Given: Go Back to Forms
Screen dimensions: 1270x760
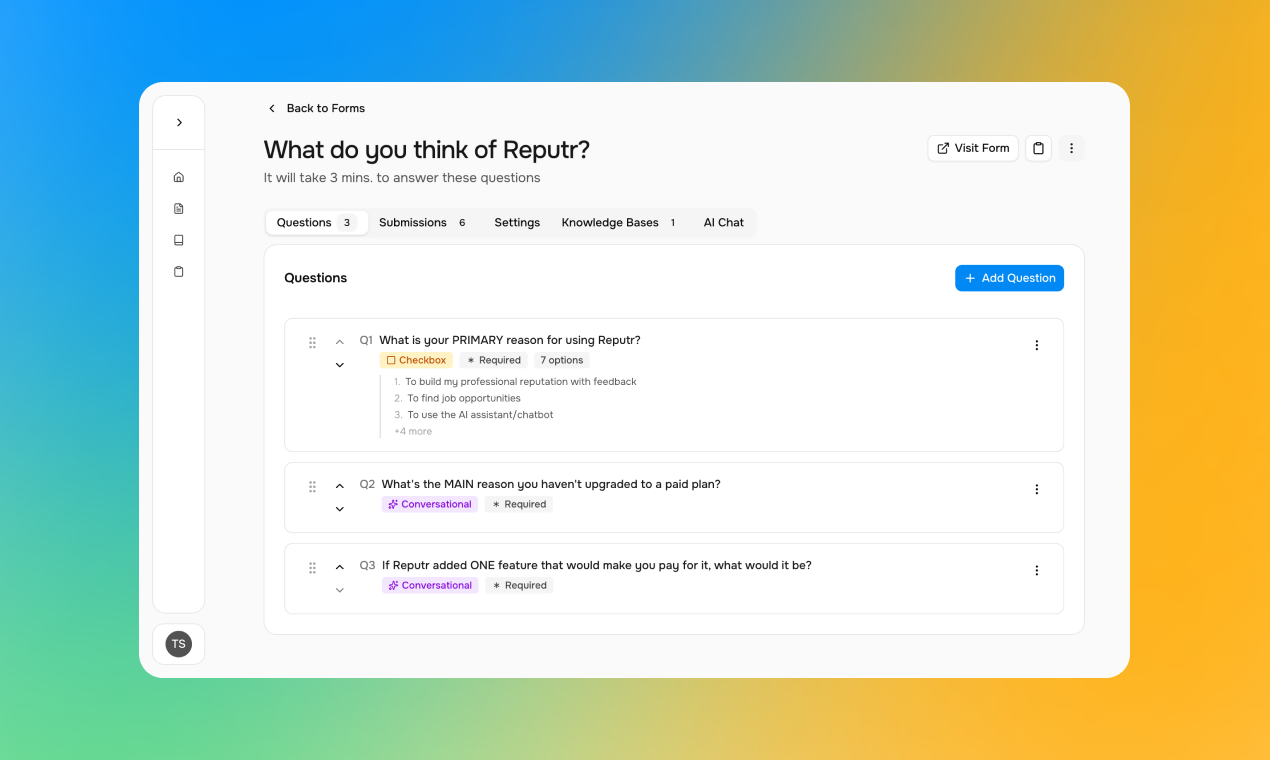Looking at the screenshot, I should [316, 108].
